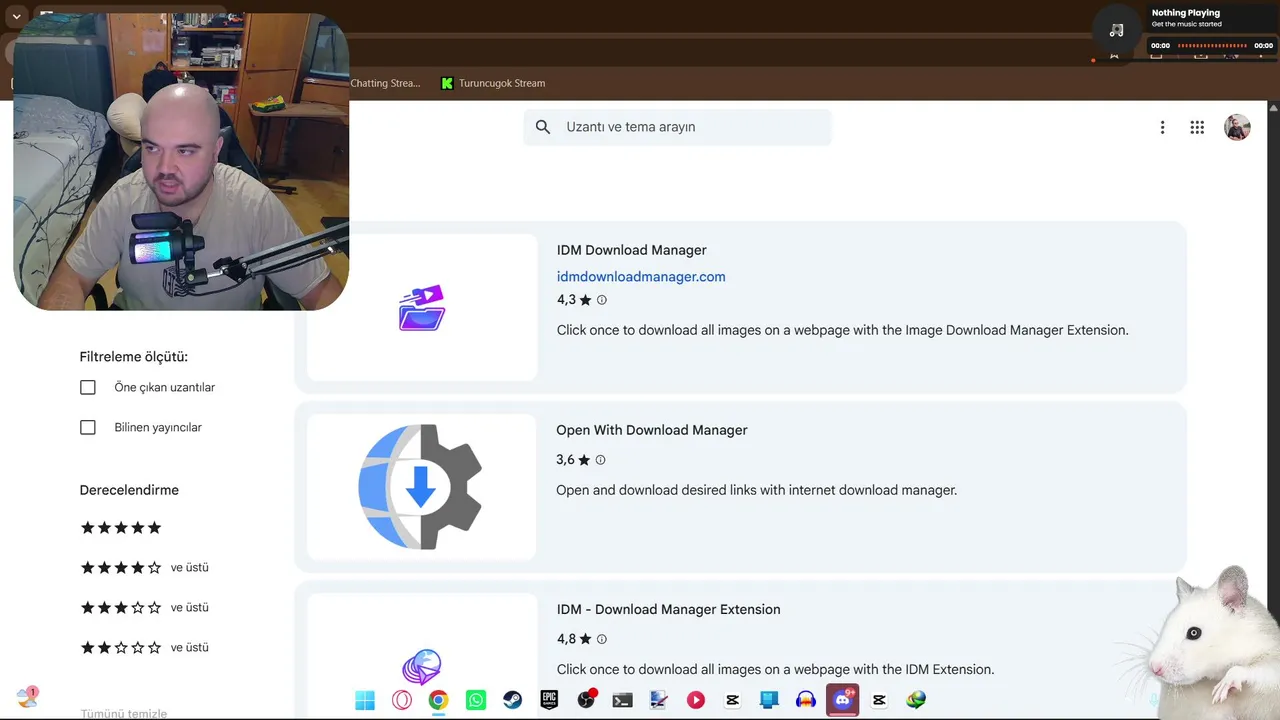
Task: Open the widgets icon with notification badge
Action: pyautogui.click(x=27, y=697)
